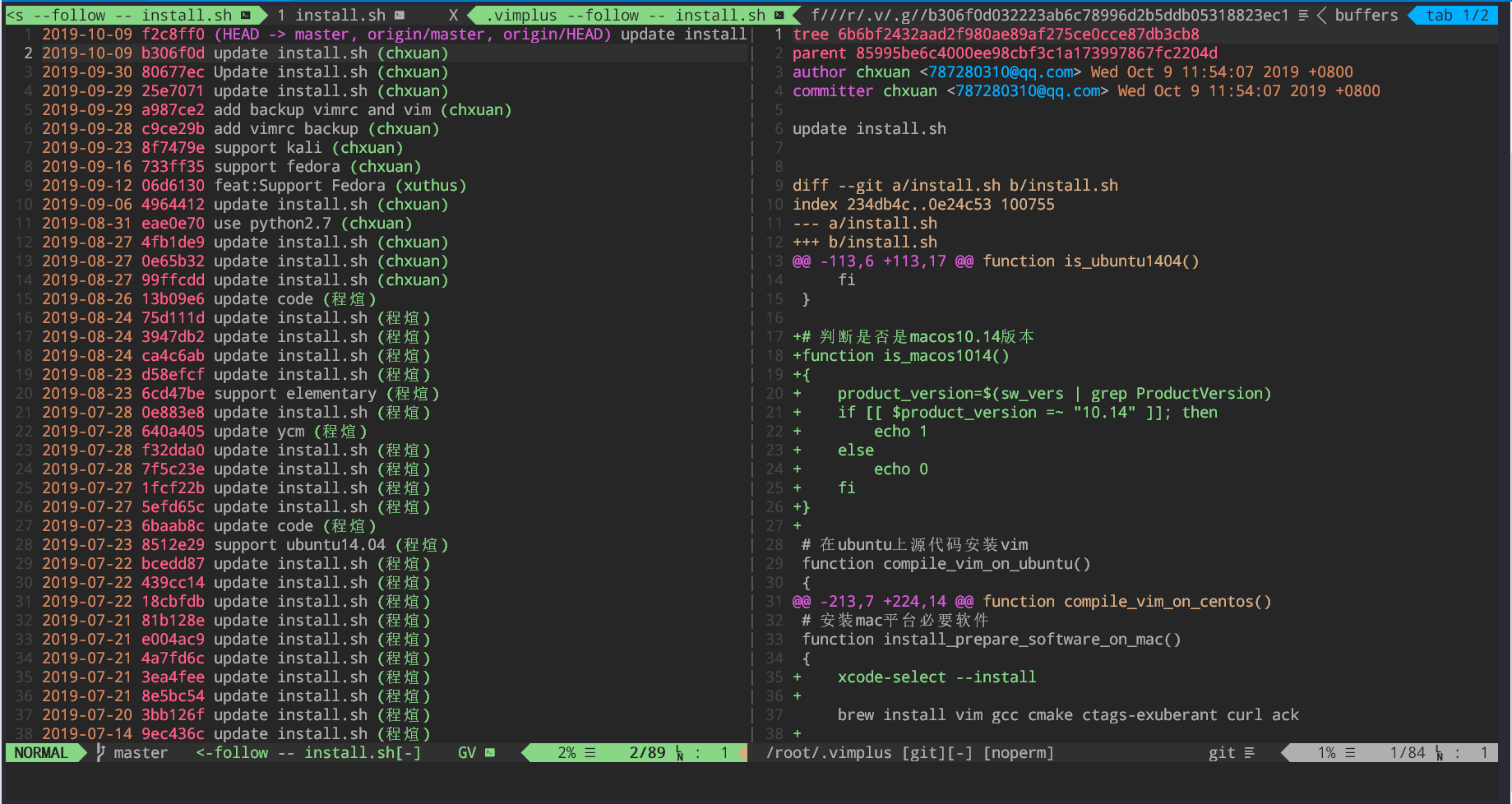Click the lines icon next to 1%

[1350, 752]
